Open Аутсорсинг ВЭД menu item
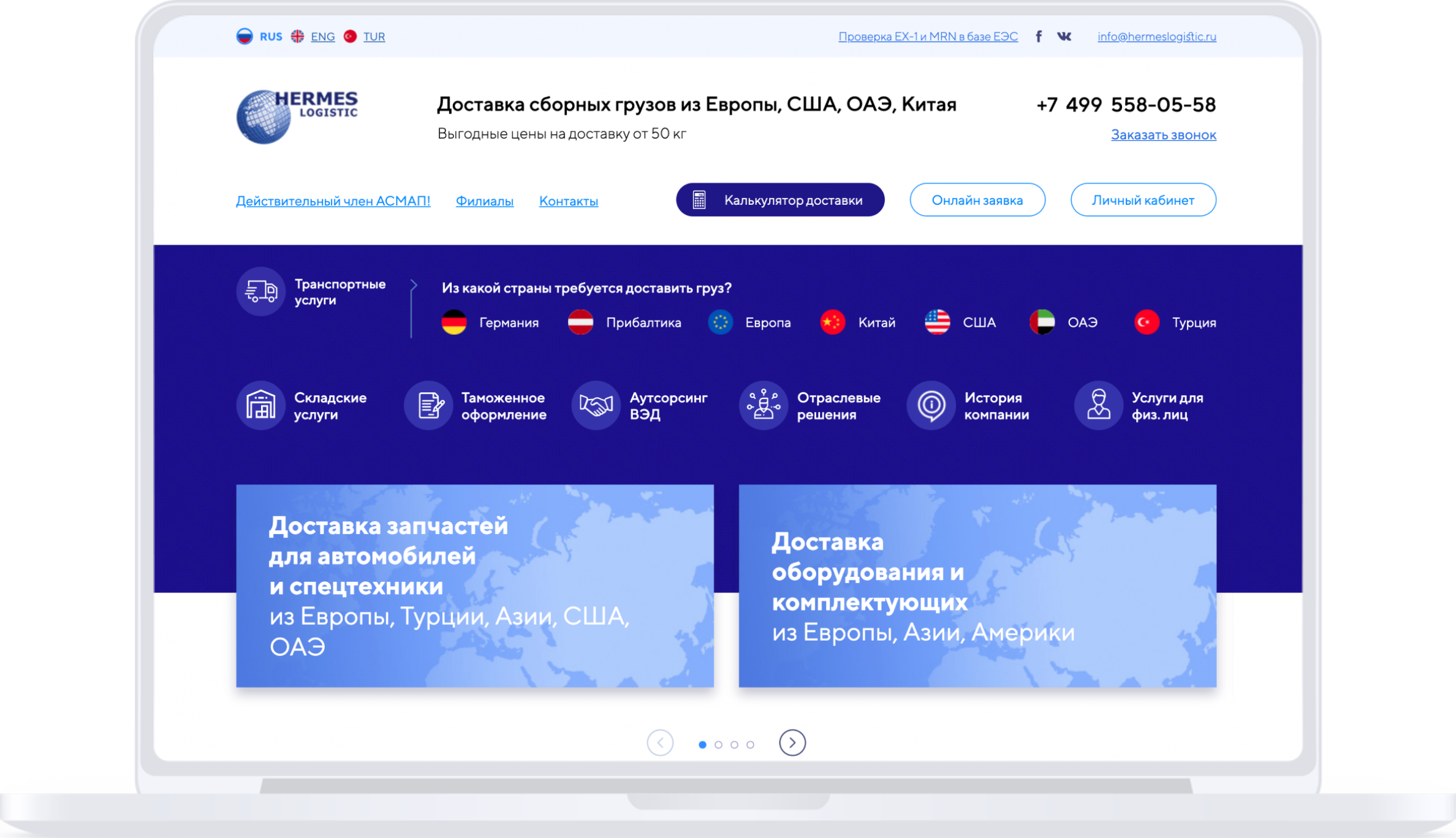Viewport: 1456px width, 838px height. [669, 406]
